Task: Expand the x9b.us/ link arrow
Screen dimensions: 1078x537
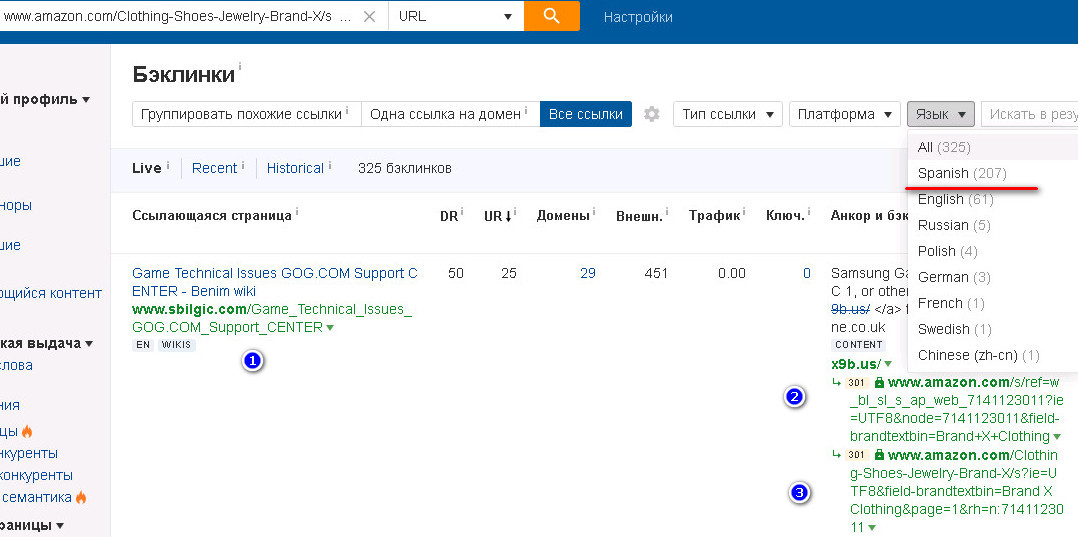Action: (888, 364)
